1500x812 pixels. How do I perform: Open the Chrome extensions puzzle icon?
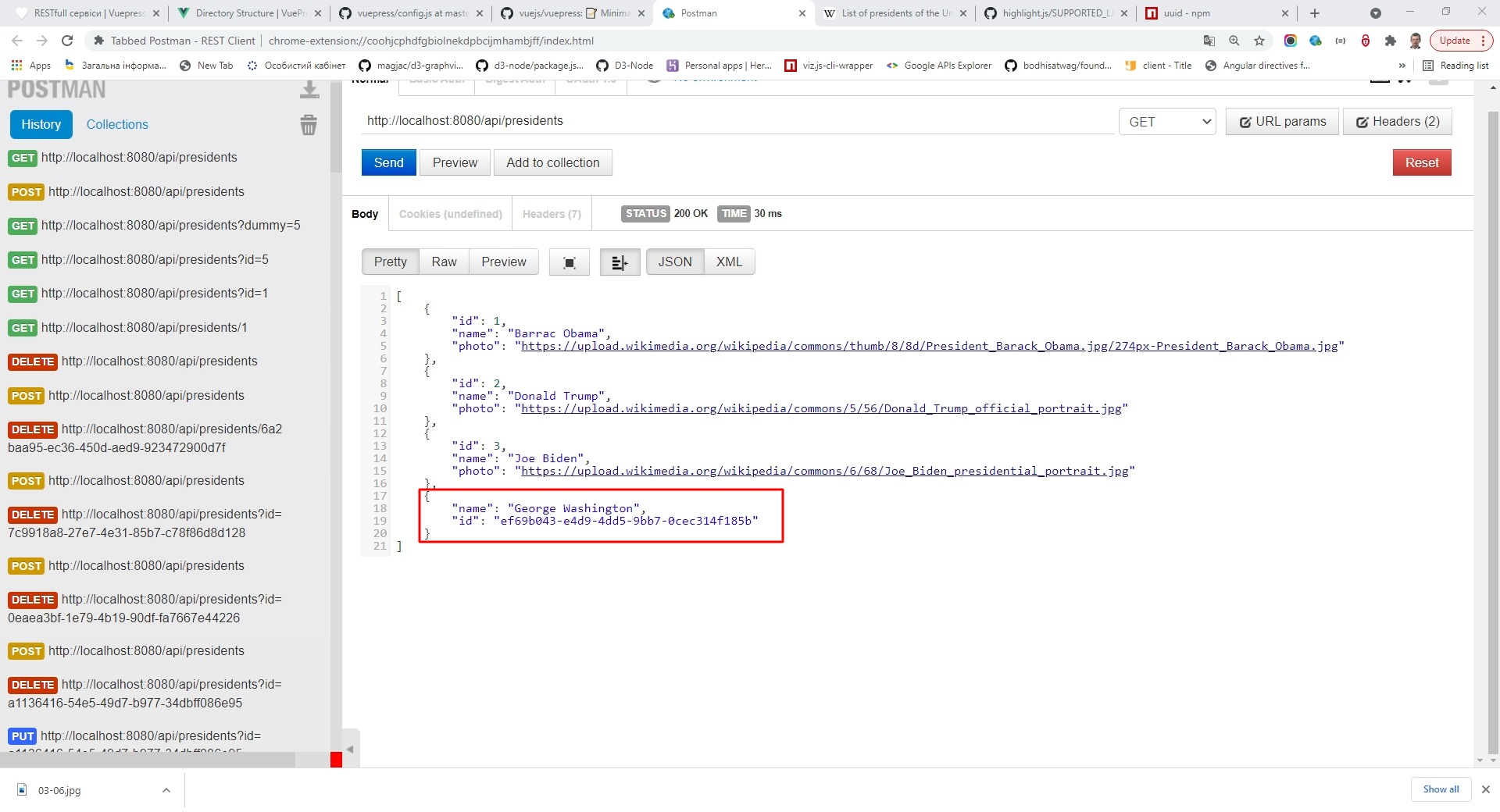pyautogui.click(x=1391, y=41)
